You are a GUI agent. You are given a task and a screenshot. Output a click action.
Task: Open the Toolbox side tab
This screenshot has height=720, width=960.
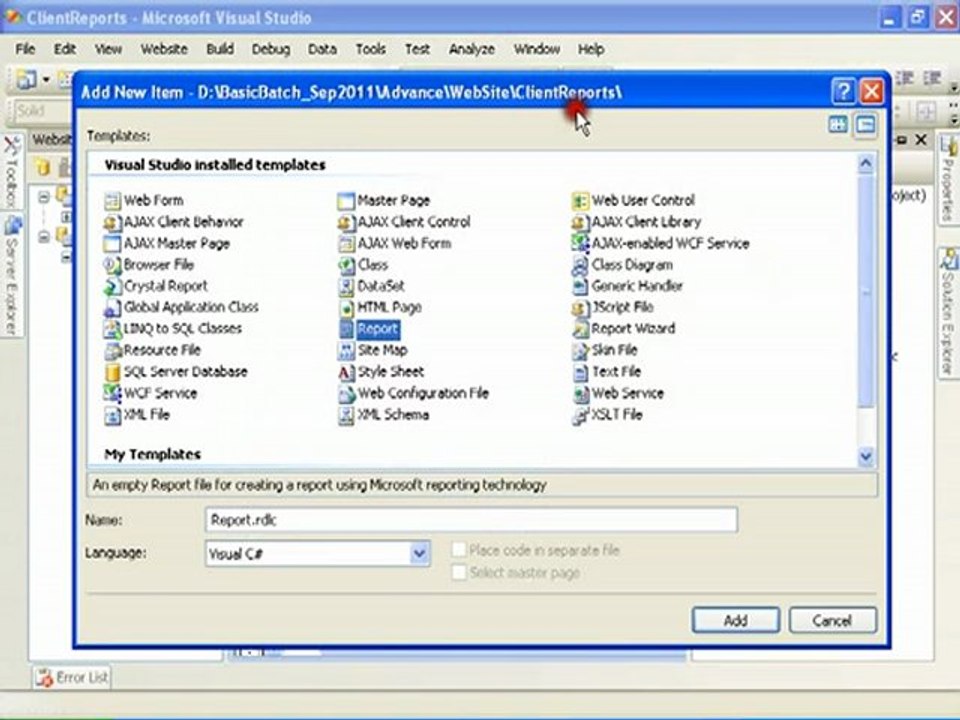point(12,171)
